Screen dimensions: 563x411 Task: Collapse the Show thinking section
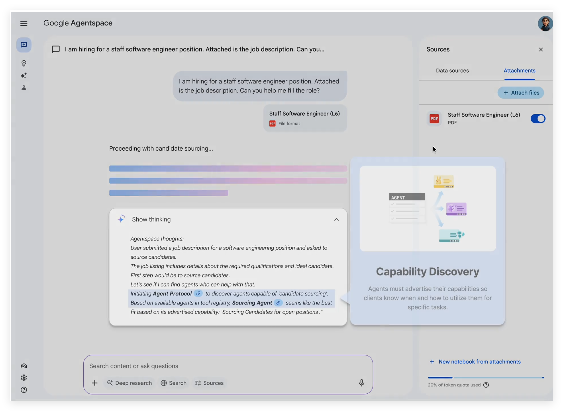(x=336, y=219)
